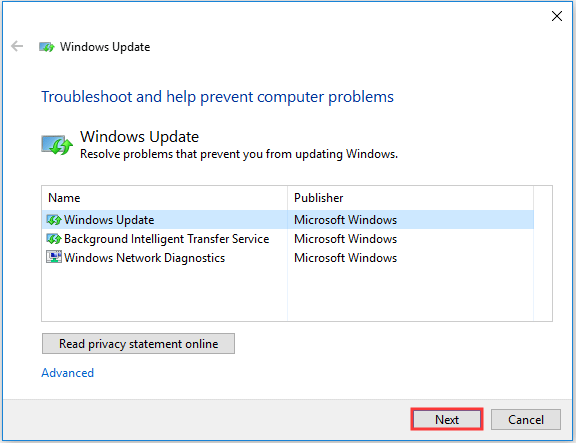Click the Windows Network Diagnostics icon

pyautogui.click(x=54, y=257)
